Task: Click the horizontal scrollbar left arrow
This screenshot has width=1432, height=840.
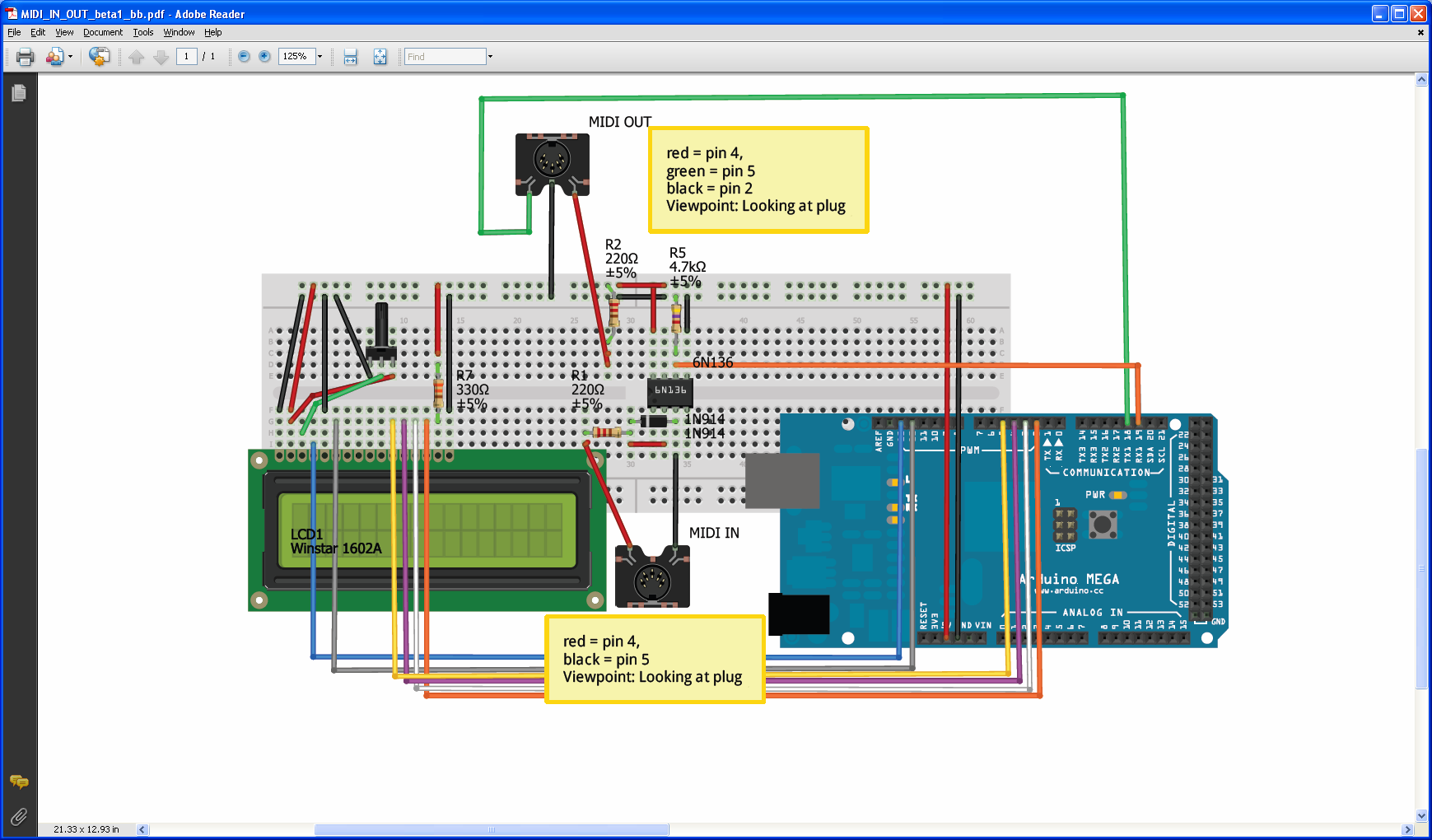Action: point(142,830)
